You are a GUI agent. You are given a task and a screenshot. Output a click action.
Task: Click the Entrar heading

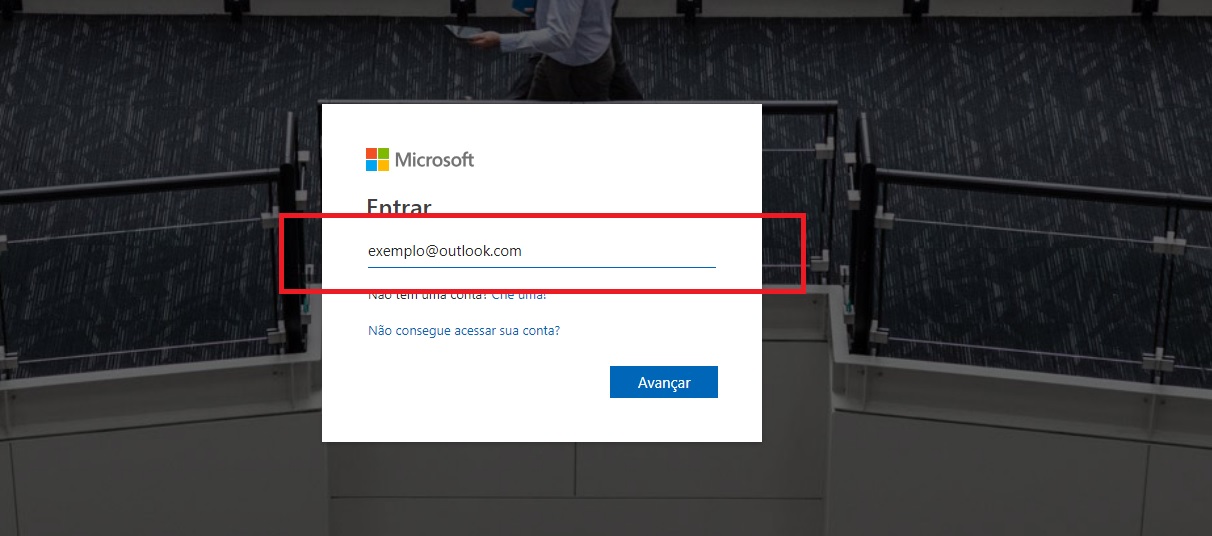399,206
